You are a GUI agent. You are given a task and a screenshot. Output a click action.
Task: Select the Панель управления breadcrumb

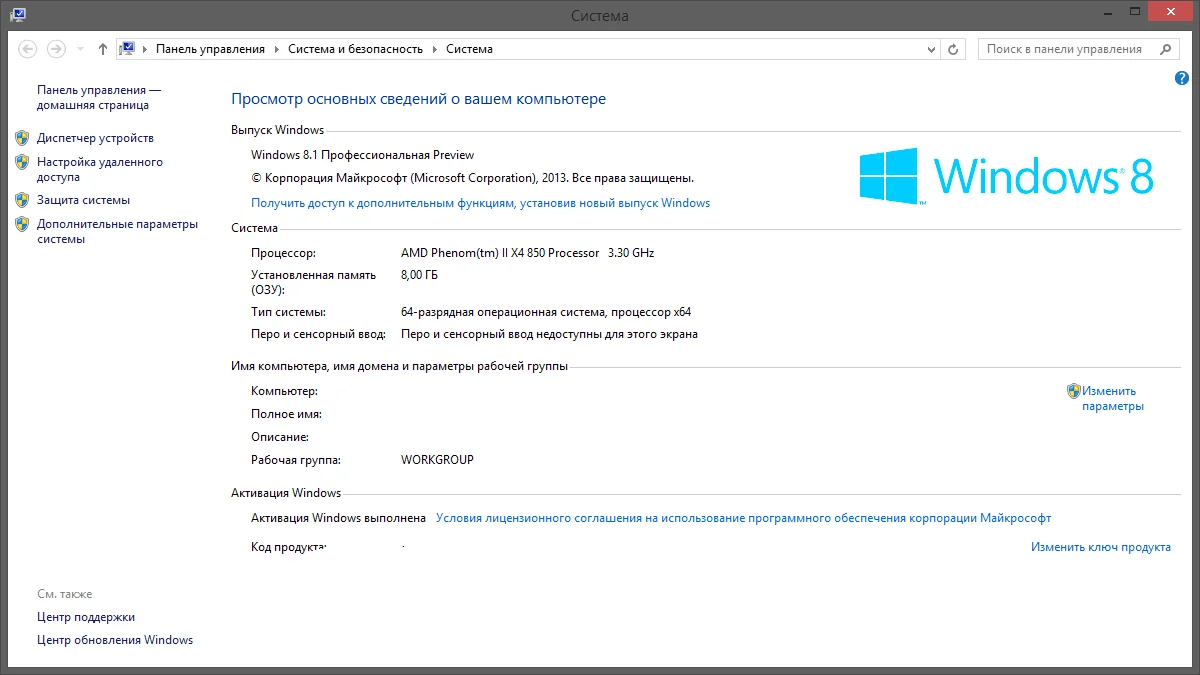[x=210, y=49]
